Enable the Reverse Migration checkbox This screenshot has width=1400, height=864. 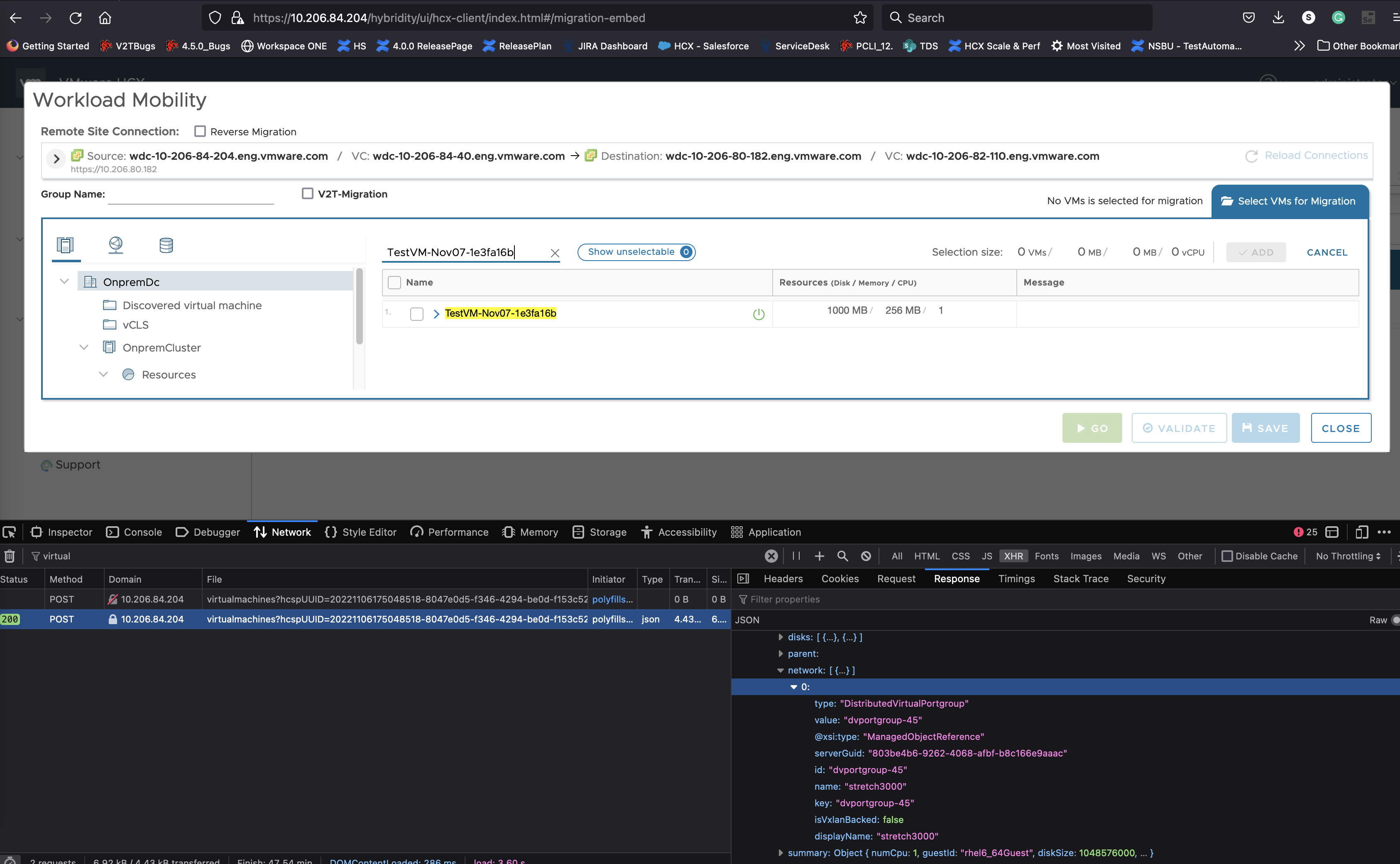[200, 132]
